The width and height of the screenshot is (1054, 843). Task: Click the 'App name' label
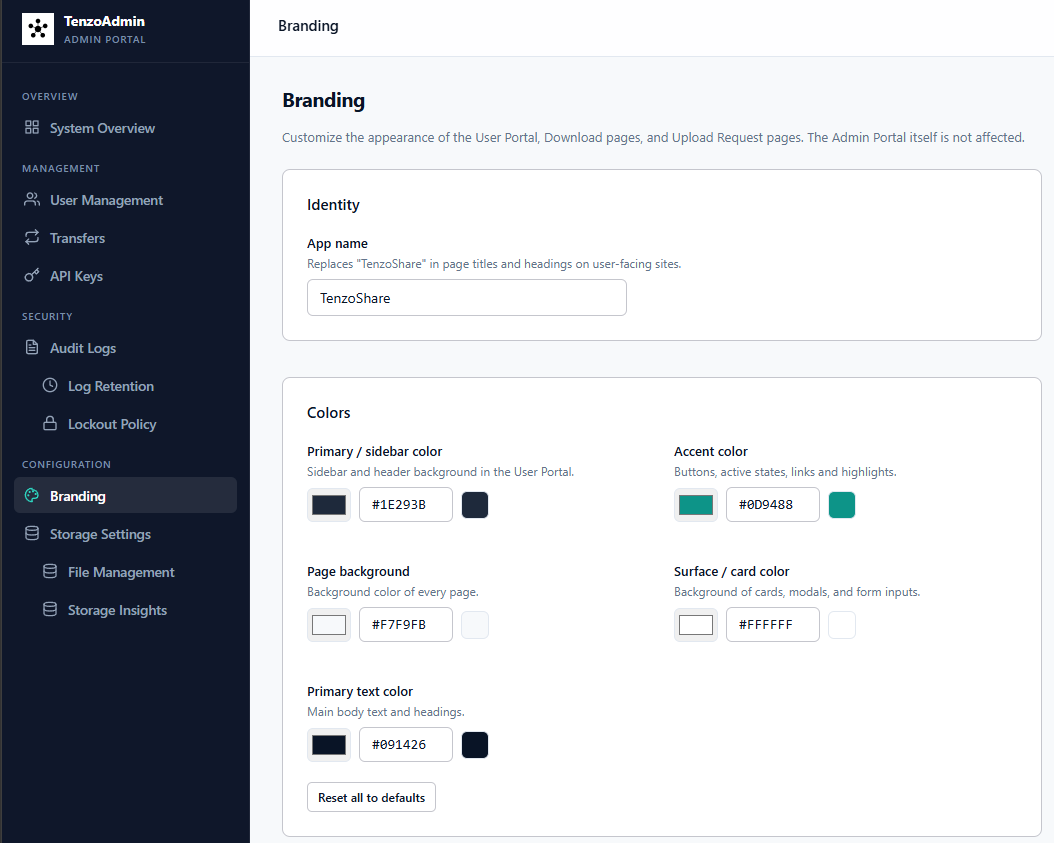click(x=337, y=243)
